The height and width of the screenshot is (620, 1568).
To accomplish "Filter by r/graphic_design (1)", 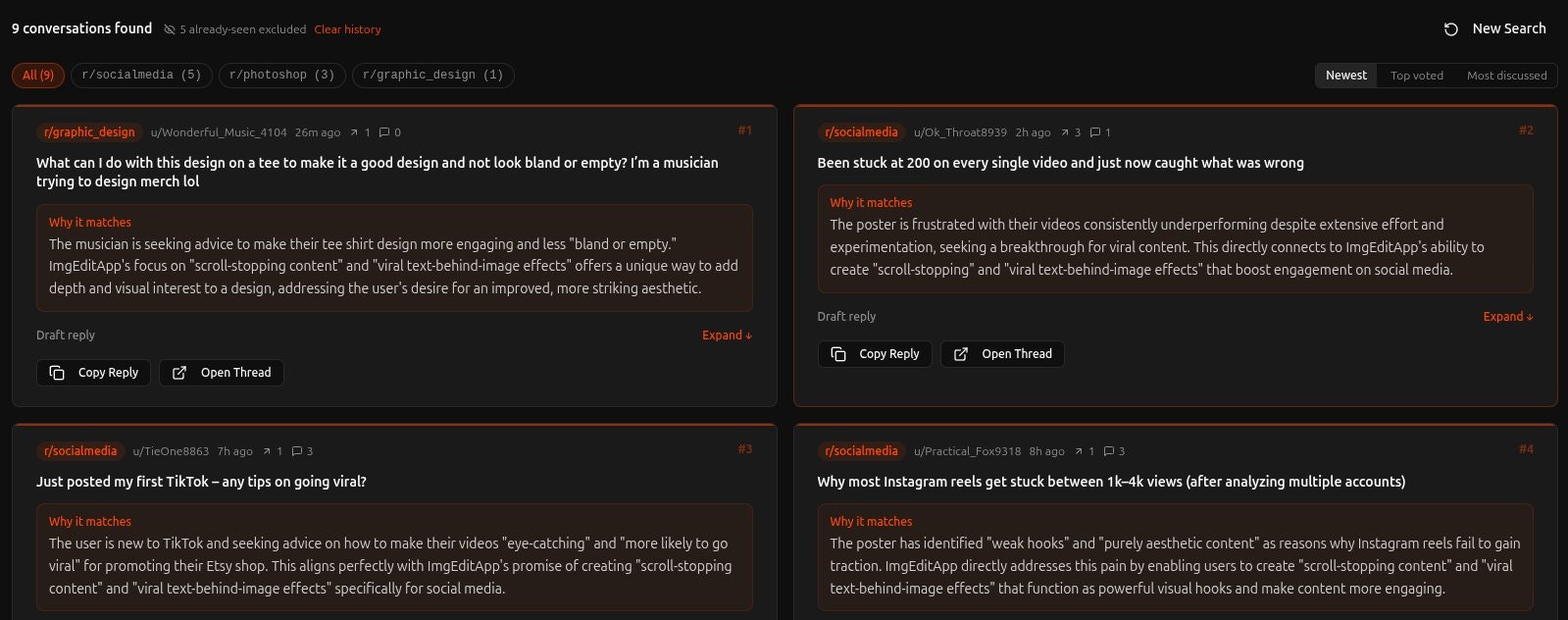I will (x=432, y=76).
